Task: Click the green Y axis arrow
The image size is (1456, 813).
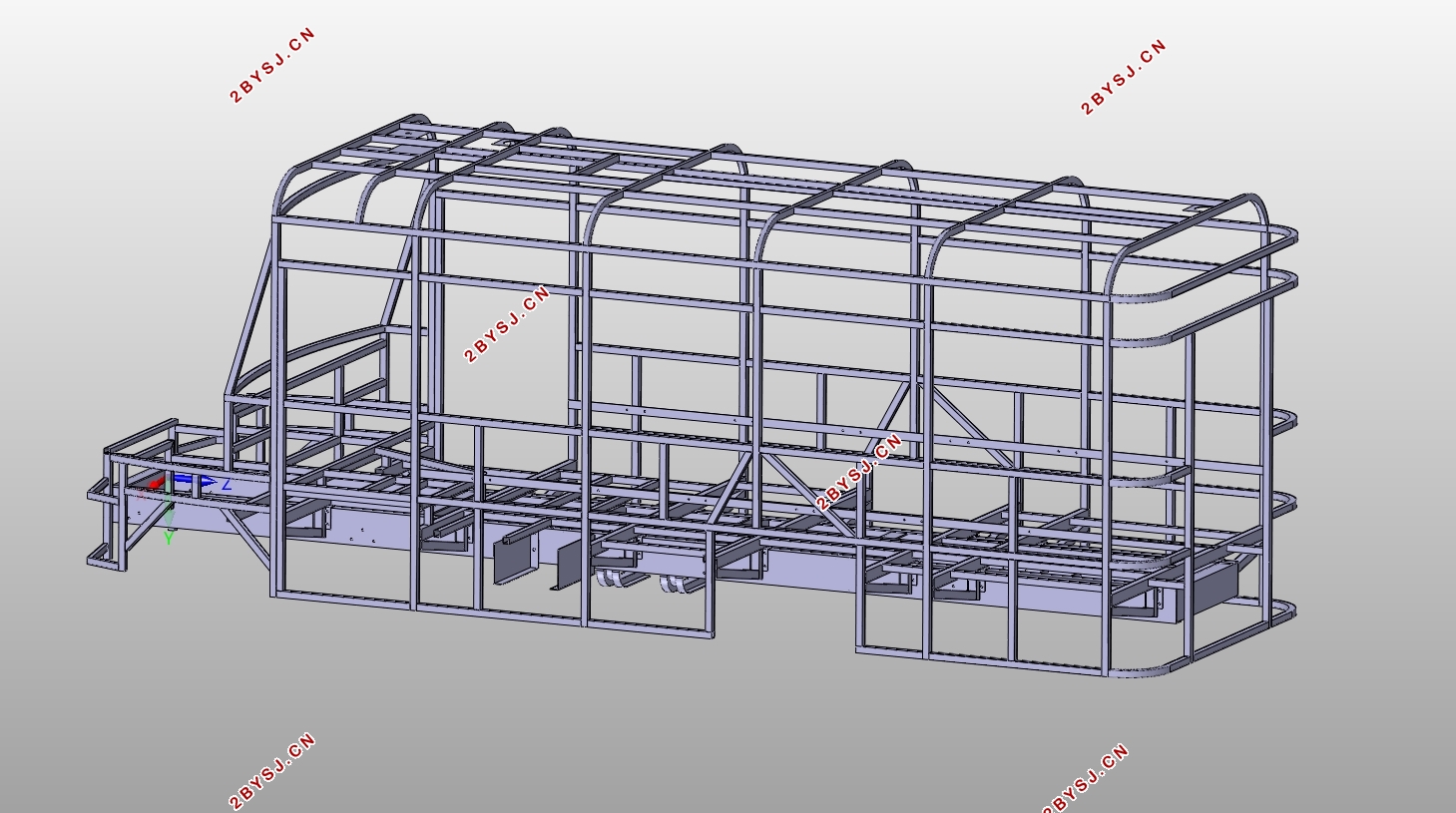Action: pyautogui.click(x=171, y=510)
